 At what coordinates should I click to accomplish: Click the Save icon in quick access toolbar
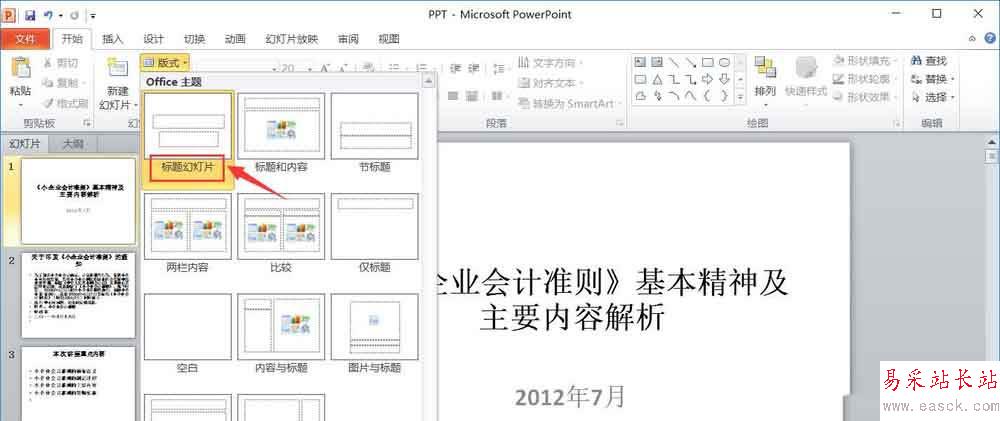click(x=30, y=15)
